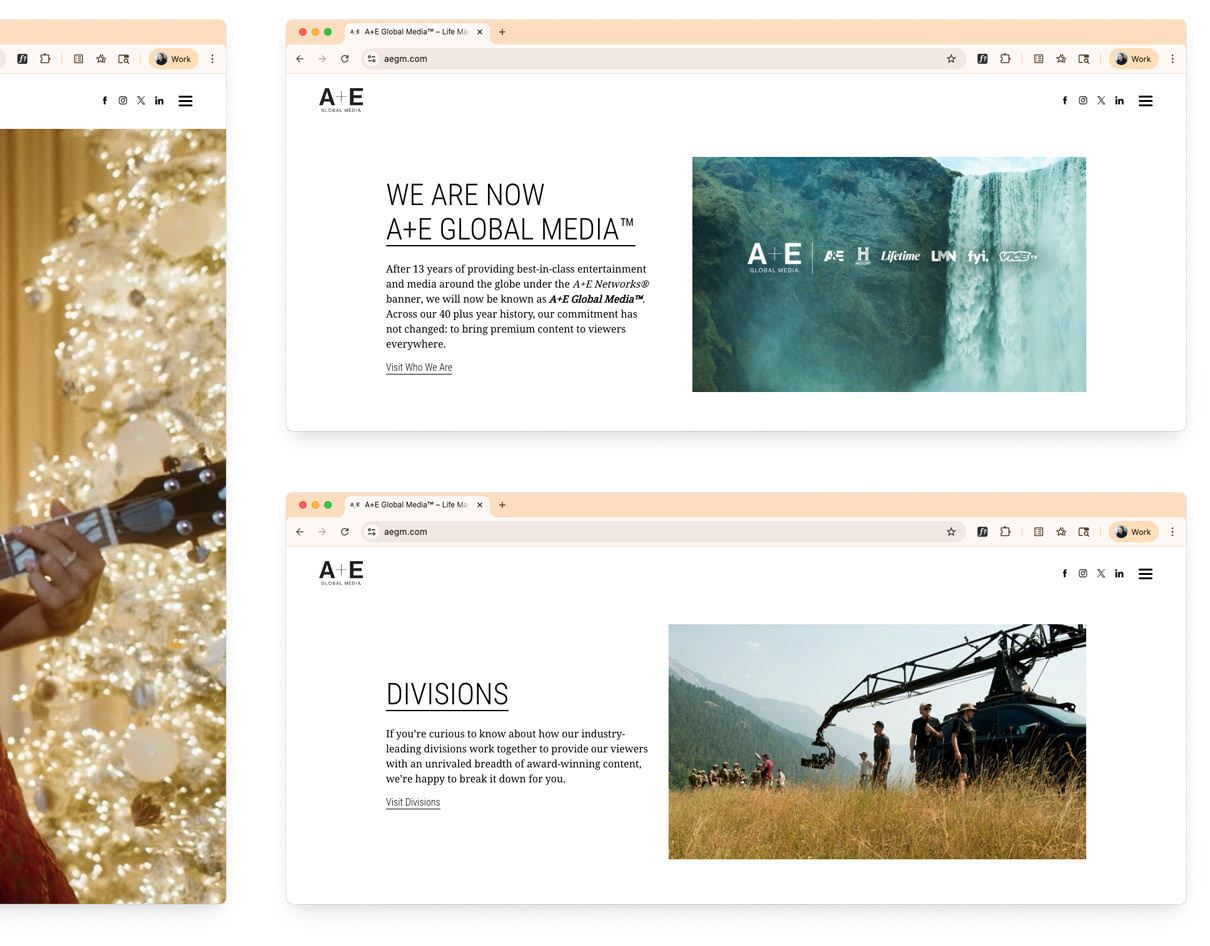Click window-with-magnifier icon in Divisions window toolbar
Screen dimensions: 1210x946
tap(1084, 532)
